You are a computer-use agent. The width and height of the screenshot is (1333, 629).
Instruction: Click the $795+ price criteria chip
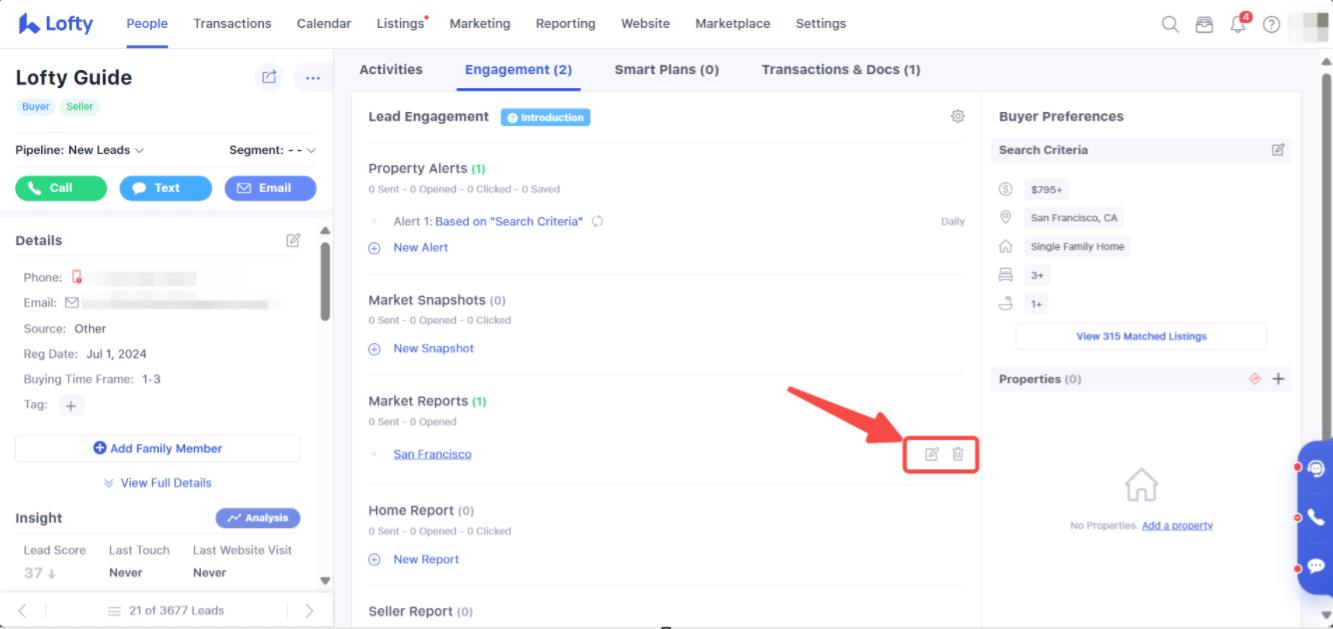tap(1046, 189)
